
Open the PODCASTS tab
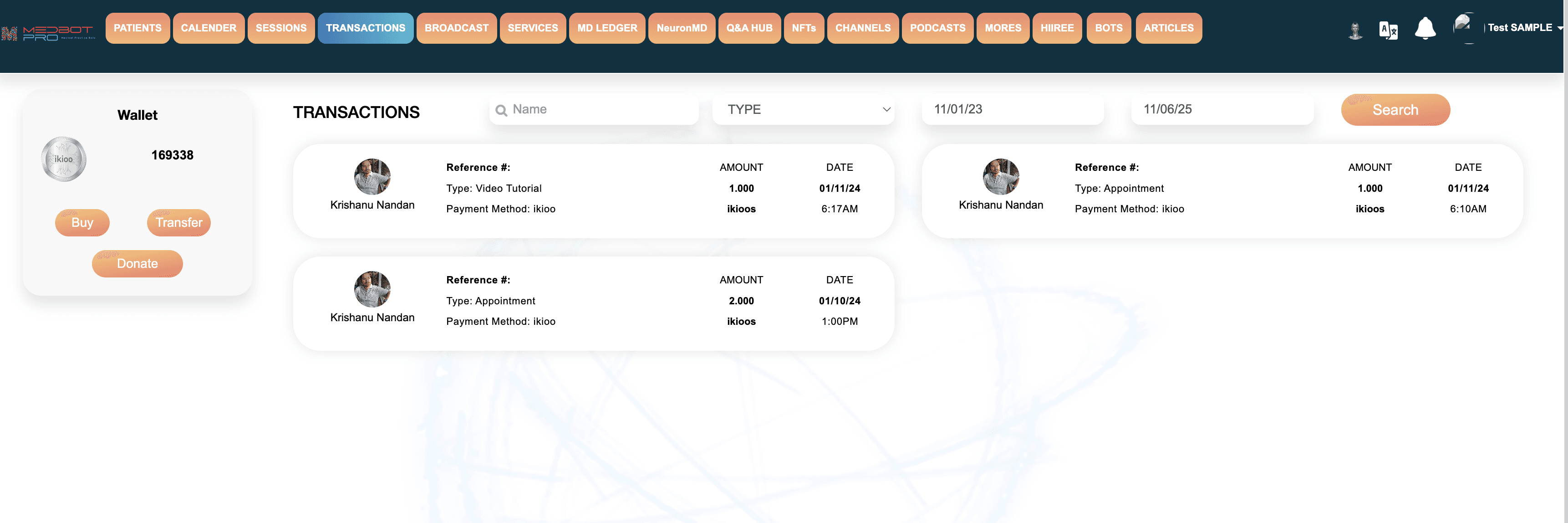[937, 27]
